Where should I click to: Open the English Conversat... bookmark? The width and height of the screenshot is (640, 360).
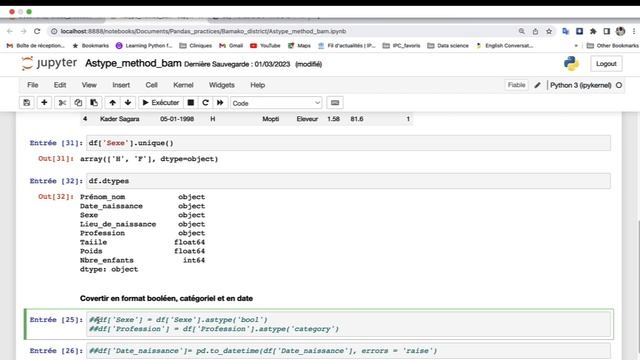[504, 46]
